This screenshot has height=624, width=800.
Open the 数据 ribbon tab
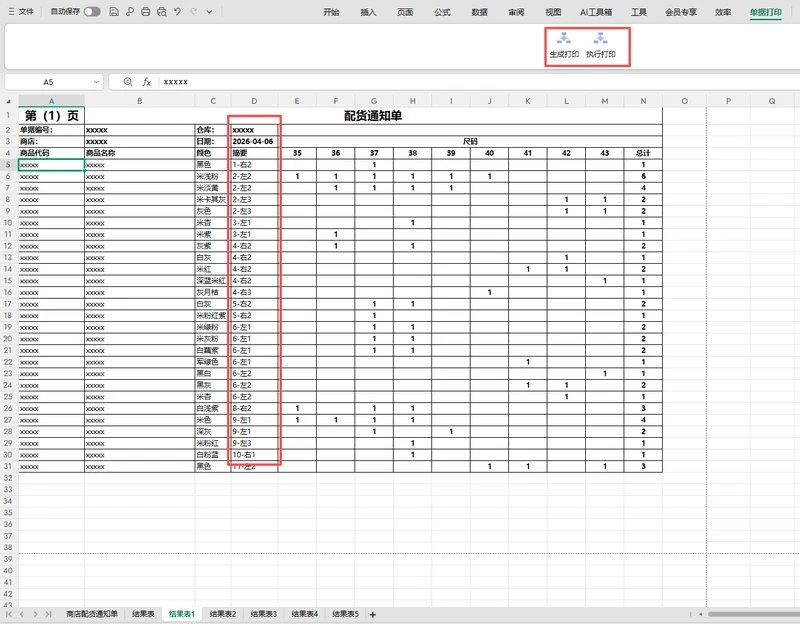coord(479,12)
